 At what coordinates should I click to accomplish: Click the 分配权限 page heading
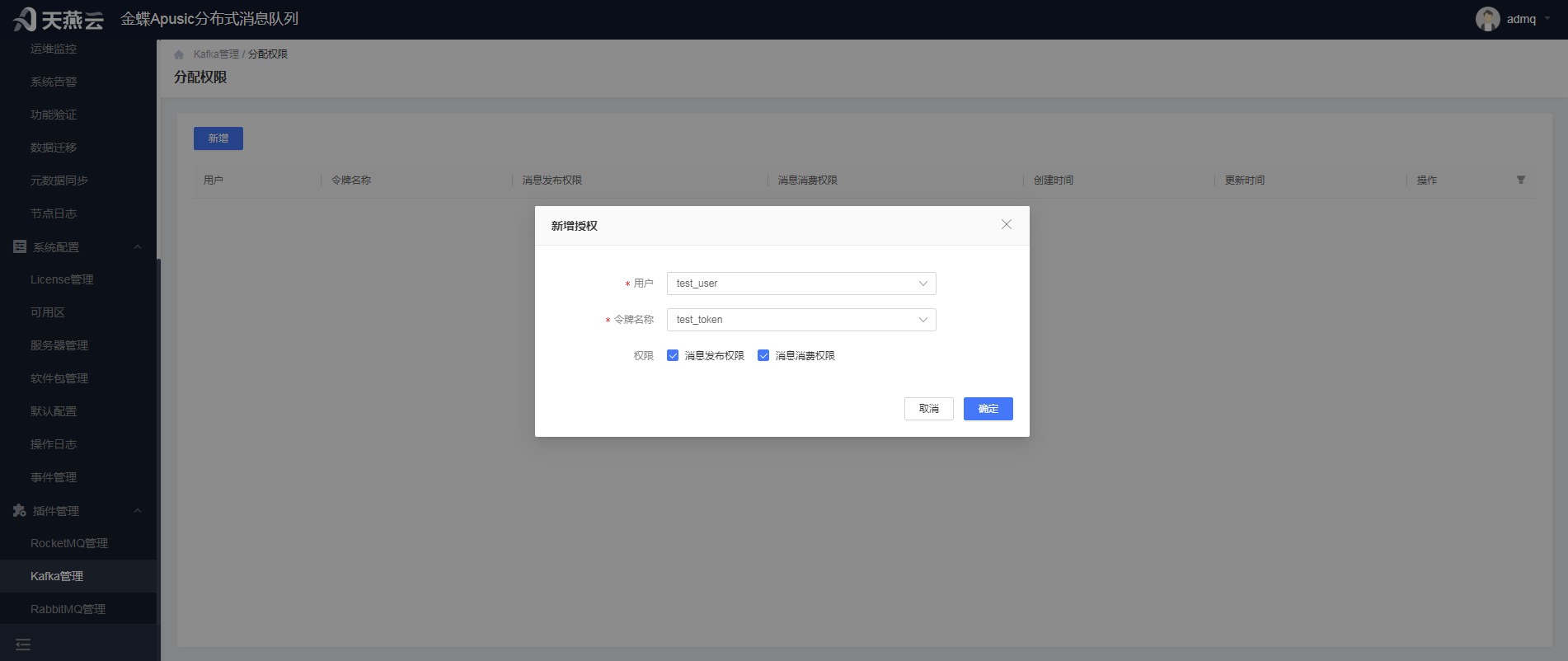tap(200, 77)
